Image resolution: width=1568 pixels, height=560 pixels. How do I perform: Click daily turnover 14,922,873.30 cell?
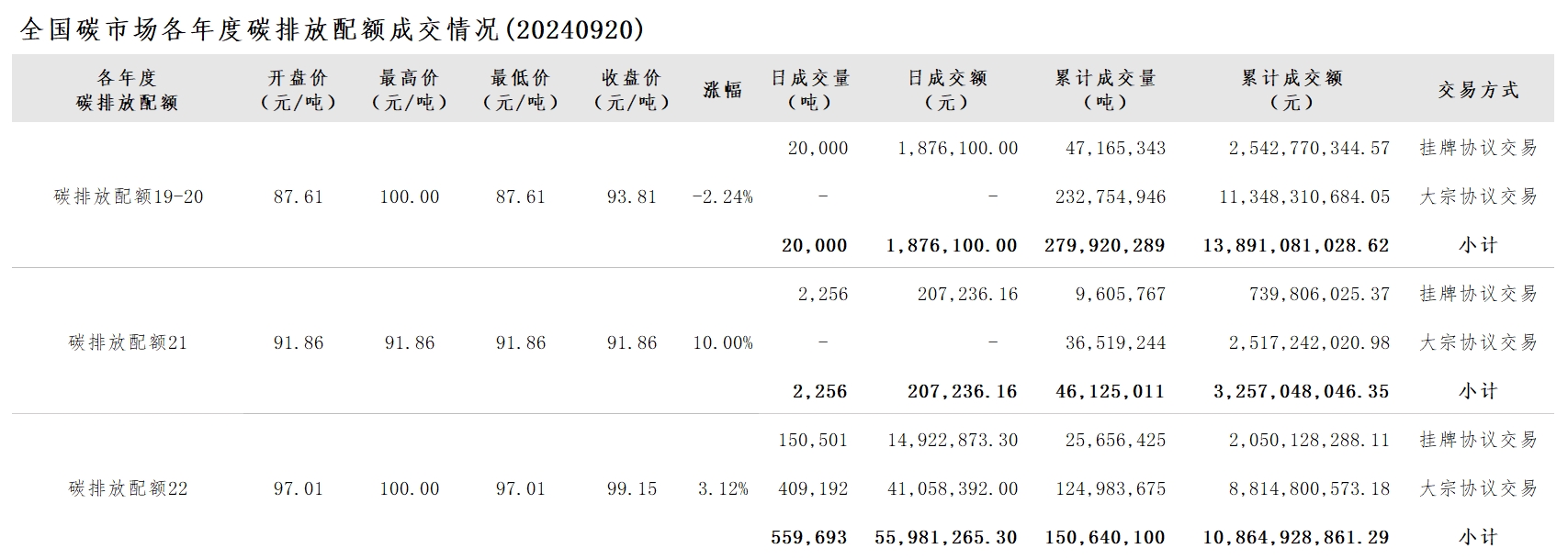tap(953, 440)
